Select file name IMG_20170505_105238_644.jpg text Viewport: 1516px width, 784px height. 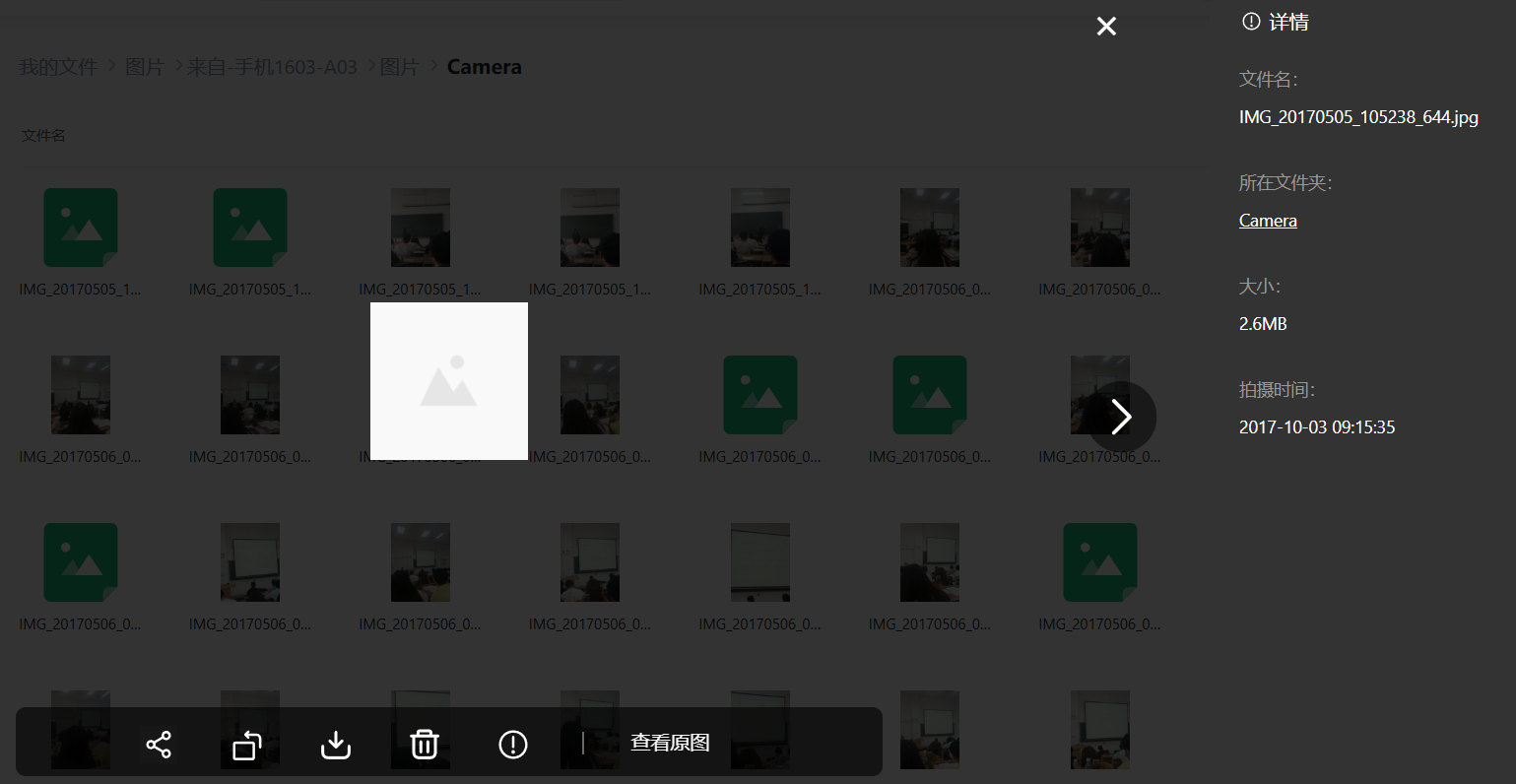click(1358, 117)
